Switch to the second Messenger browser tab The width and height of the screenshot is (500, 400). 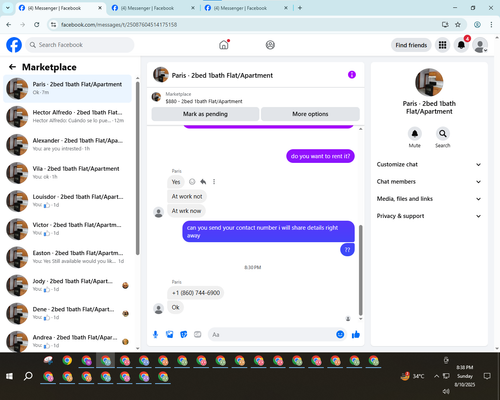(x=153, y=8)
